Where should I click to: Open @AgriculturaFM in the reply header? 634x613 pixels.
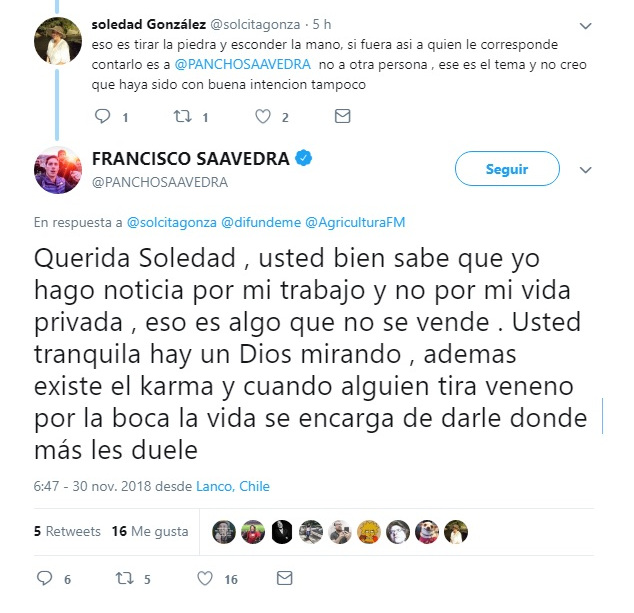pyautogui.click(x=355, y=222)
